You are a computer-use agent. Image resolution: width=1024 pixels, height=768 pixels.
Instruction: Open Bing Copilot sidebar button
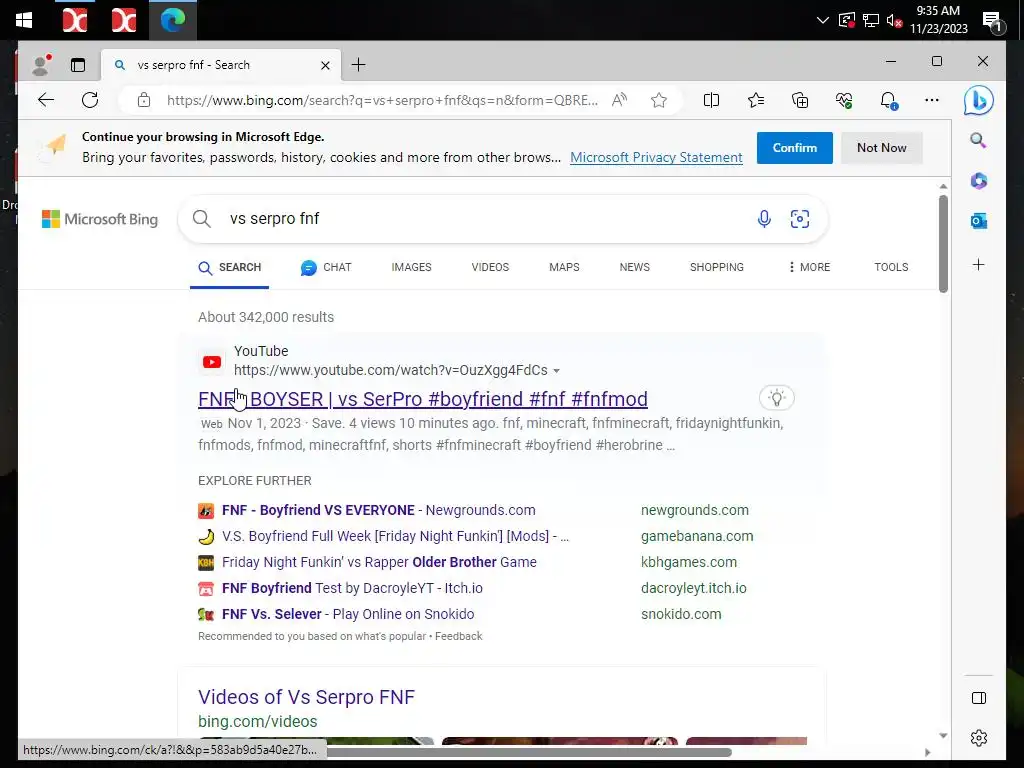978,101
